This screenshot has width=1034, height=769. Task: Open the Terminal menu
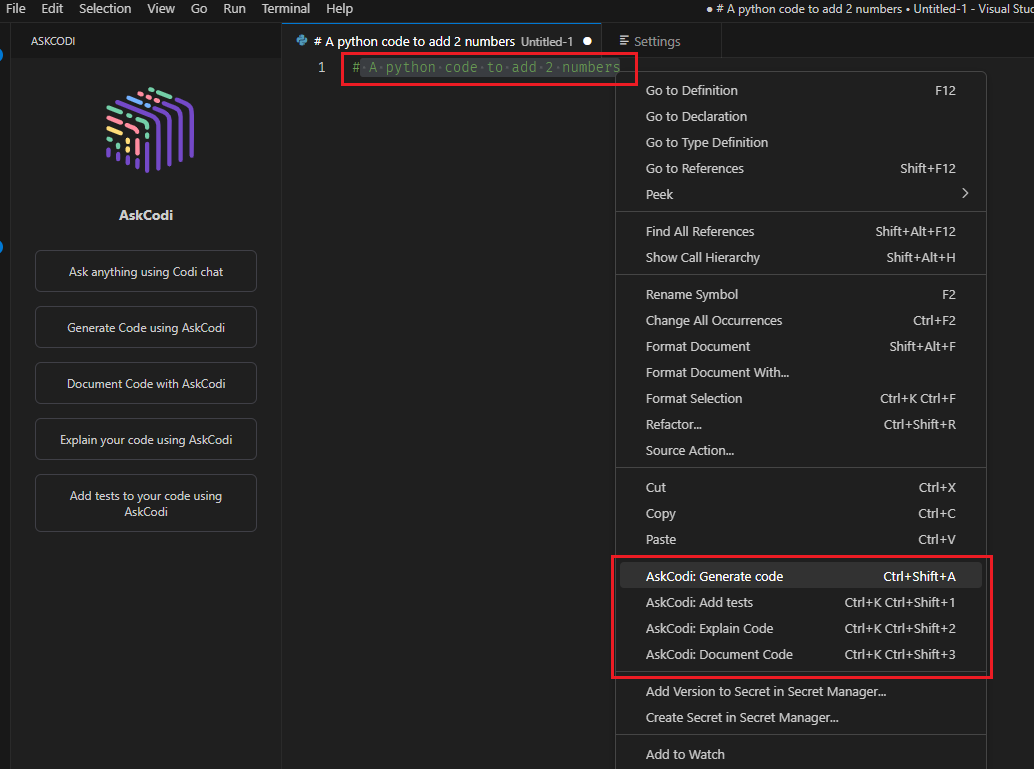point(286,8)
